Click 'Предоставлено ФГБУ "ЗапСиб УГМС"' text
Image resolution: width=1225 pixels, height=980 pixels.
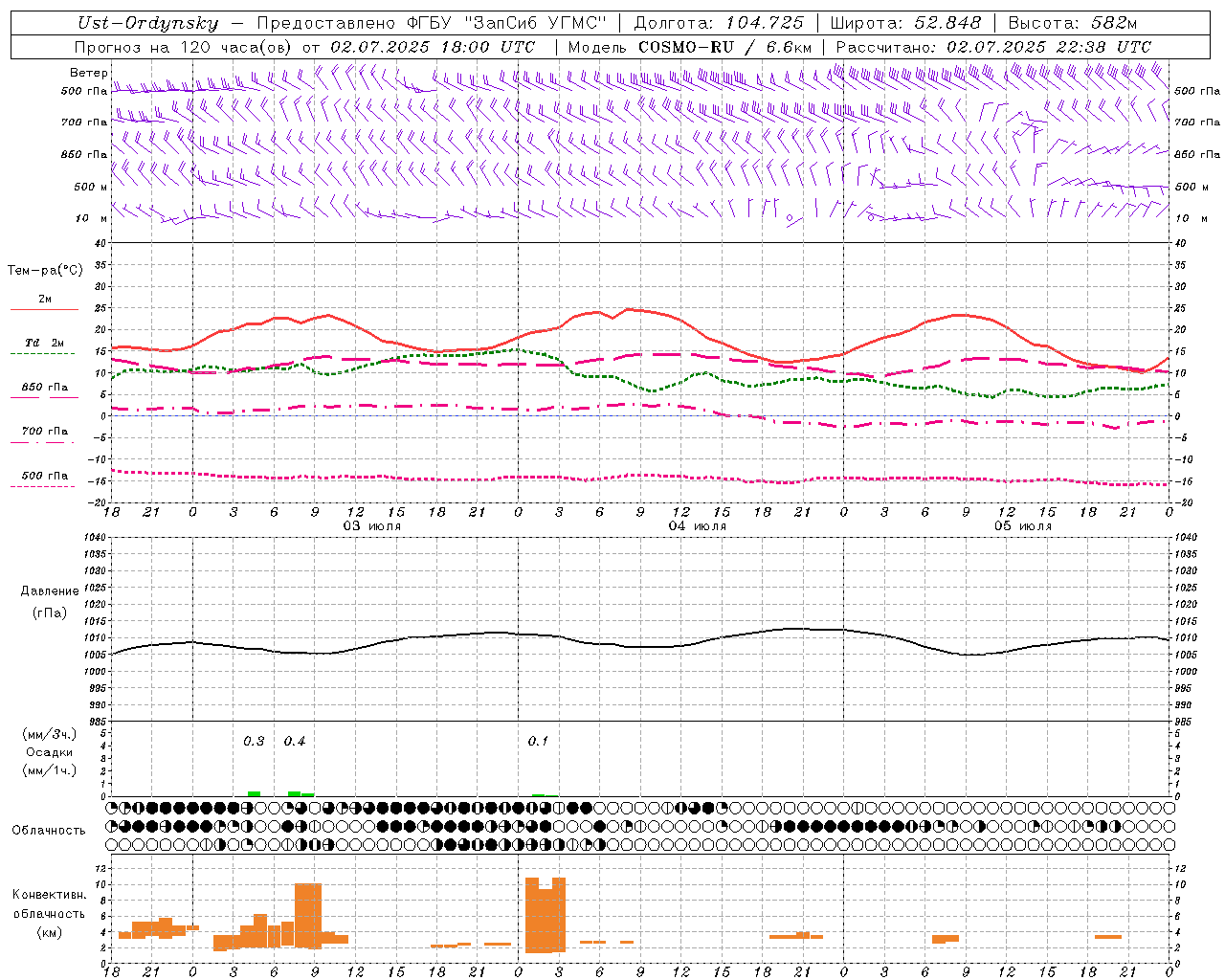(433, 23)
